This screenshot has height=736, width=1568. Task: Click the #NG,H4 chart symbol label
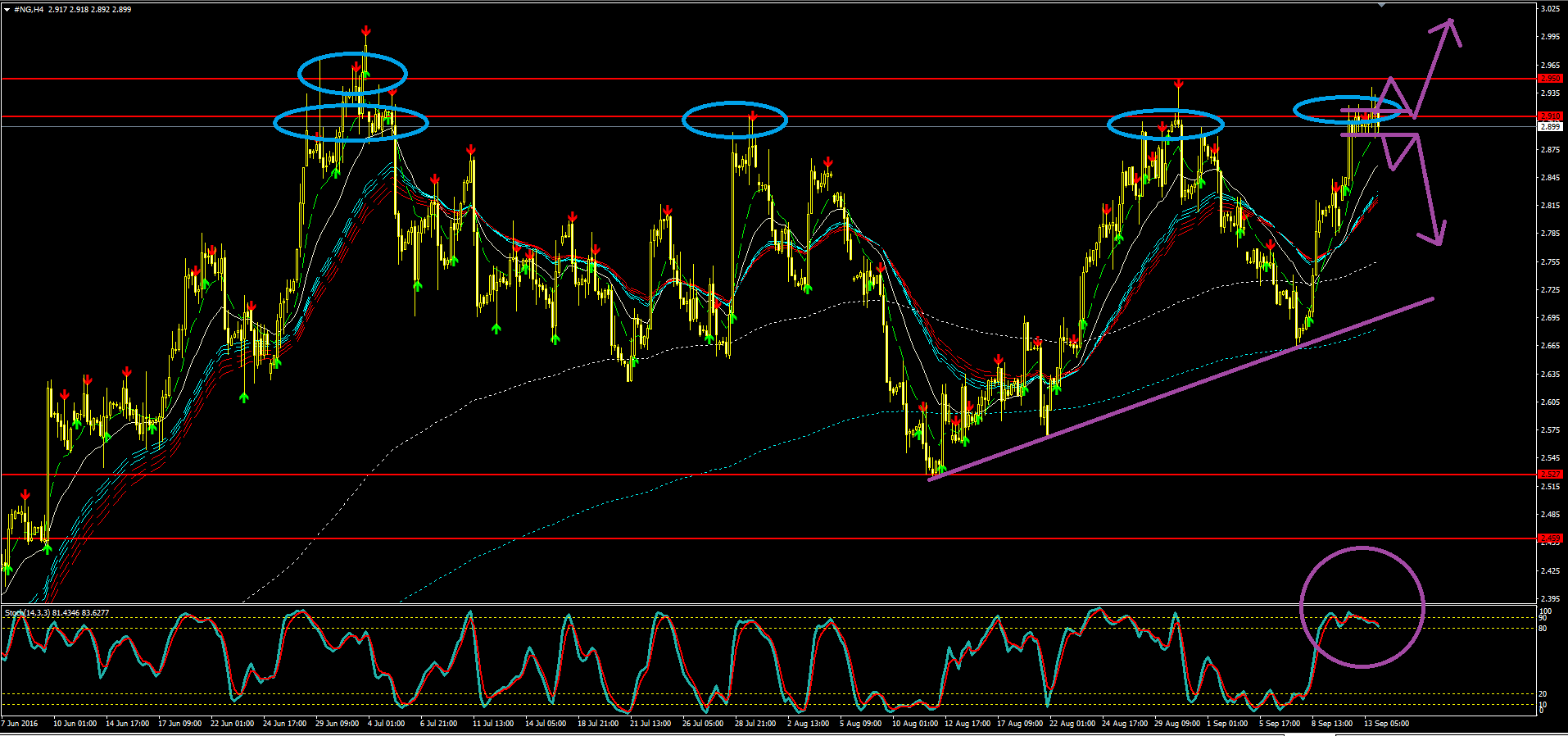[28, 10]
